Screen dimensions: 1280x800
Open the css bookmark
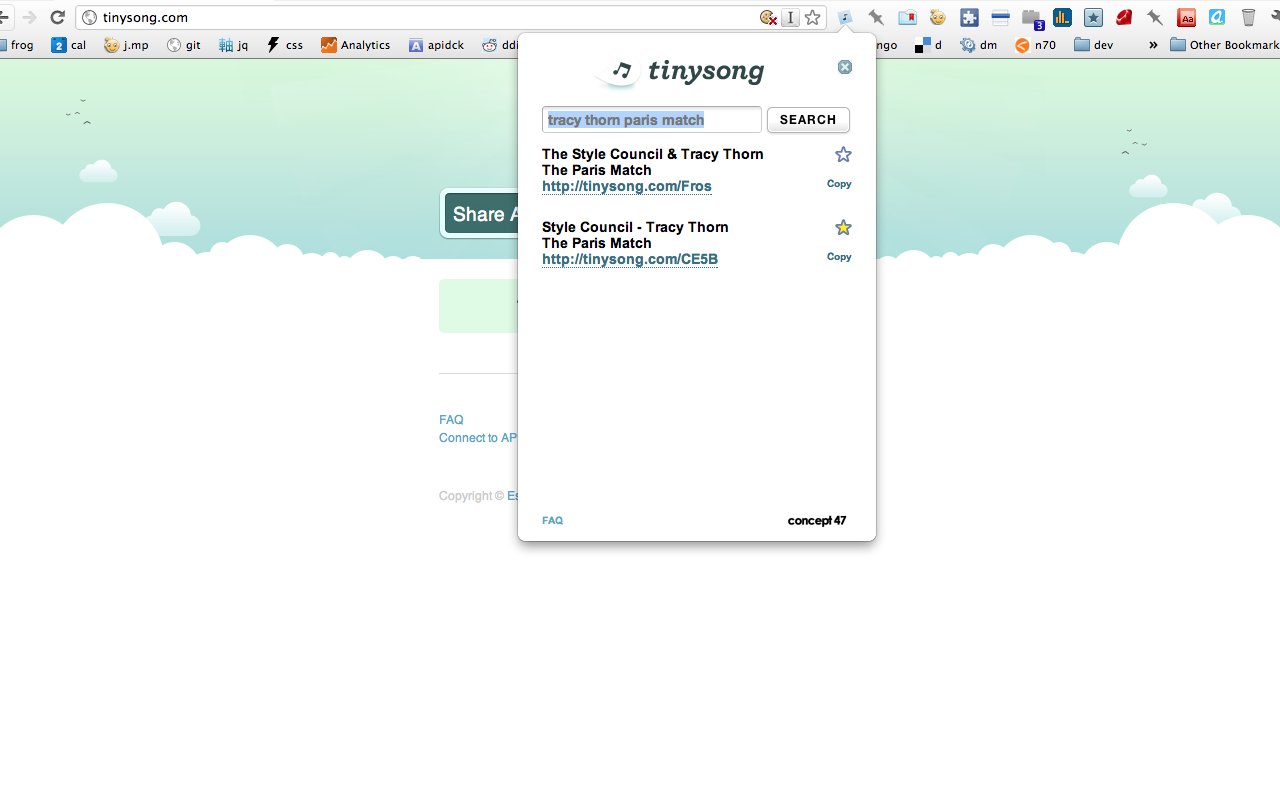point(285,45)
